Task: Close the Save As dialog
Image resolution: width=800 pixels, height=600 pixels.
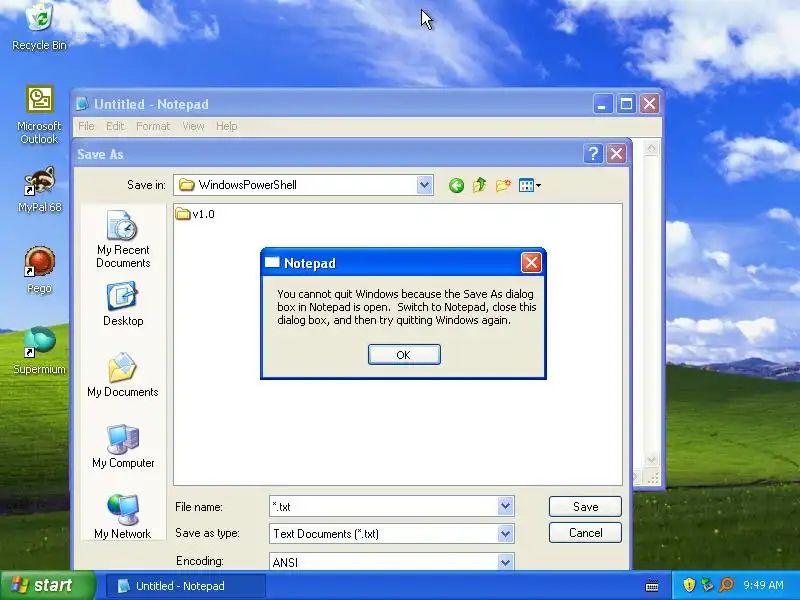Action: coord(616,154)
